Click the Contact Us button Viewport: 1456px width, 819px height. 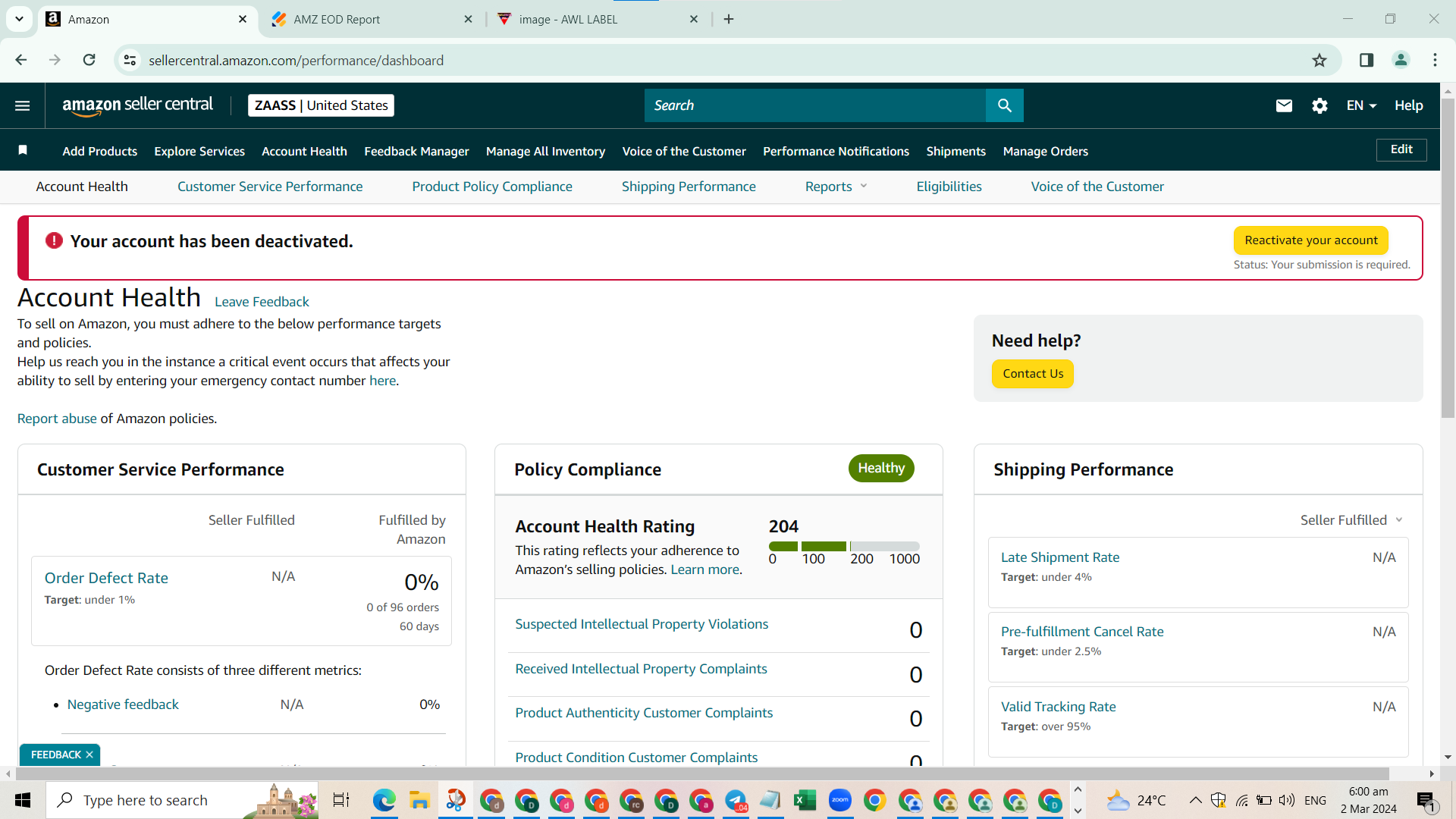(1033, 374)
